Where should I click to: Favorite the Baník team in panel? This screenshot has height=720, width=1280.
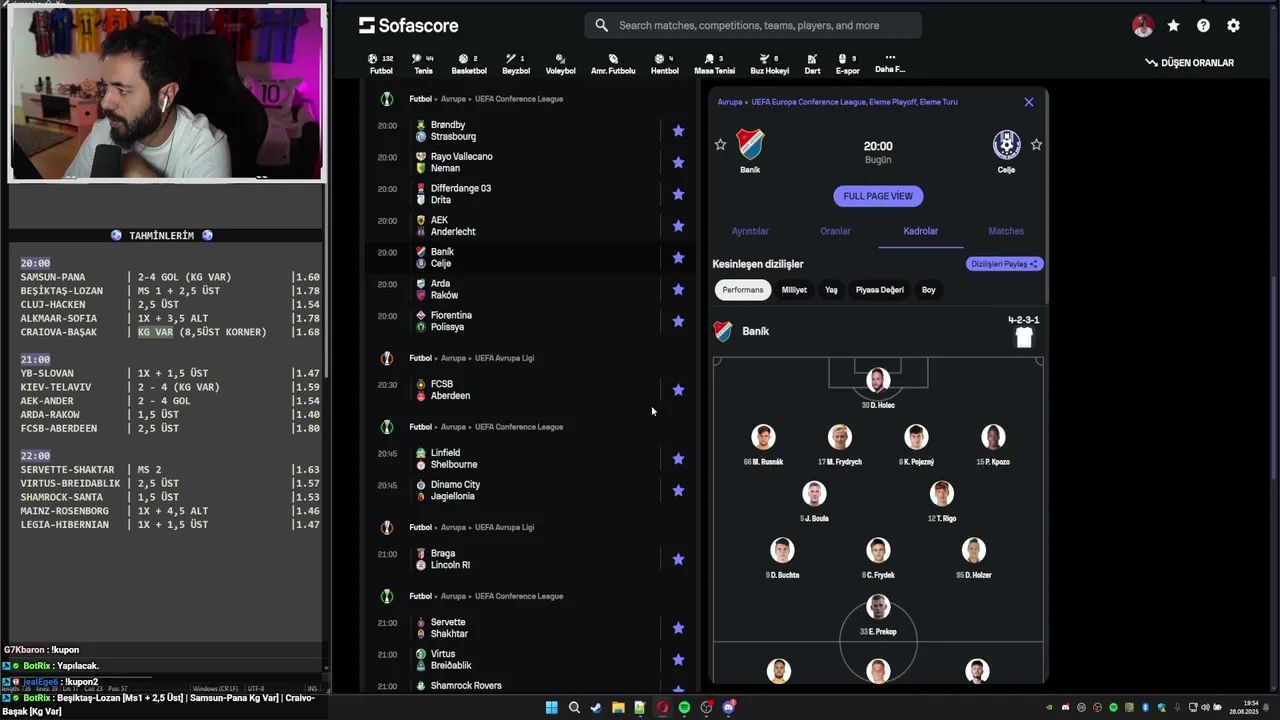[x=720, y=145]
